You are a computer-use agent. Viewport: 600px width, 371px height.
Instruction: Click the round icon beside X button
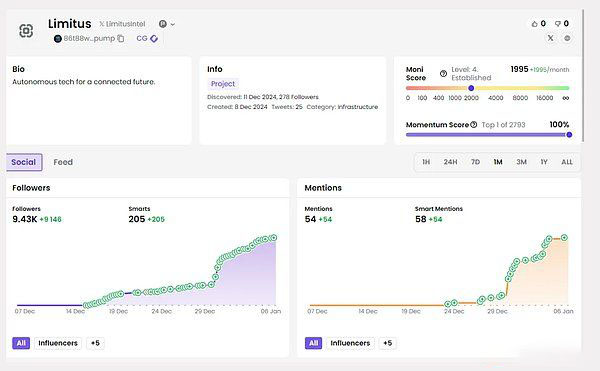point(567,38)
